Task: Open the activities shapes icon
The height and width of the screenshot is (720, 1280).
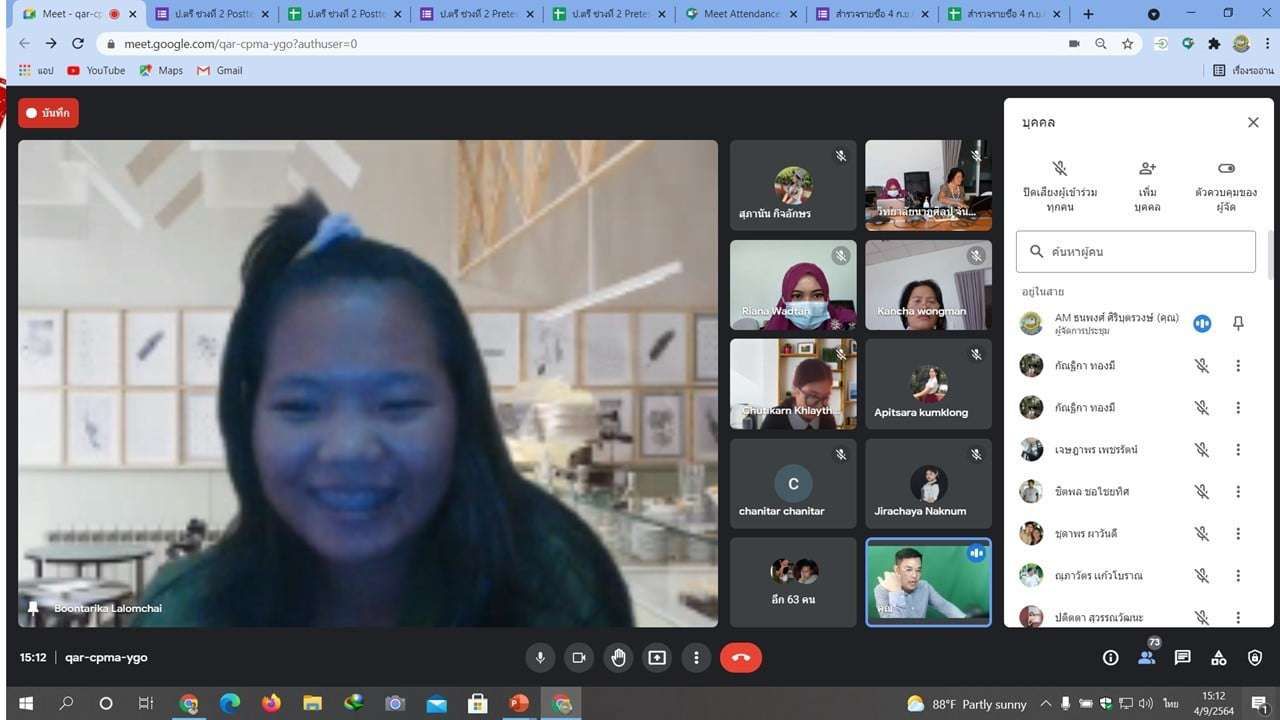Action: tap(1218, 657)
